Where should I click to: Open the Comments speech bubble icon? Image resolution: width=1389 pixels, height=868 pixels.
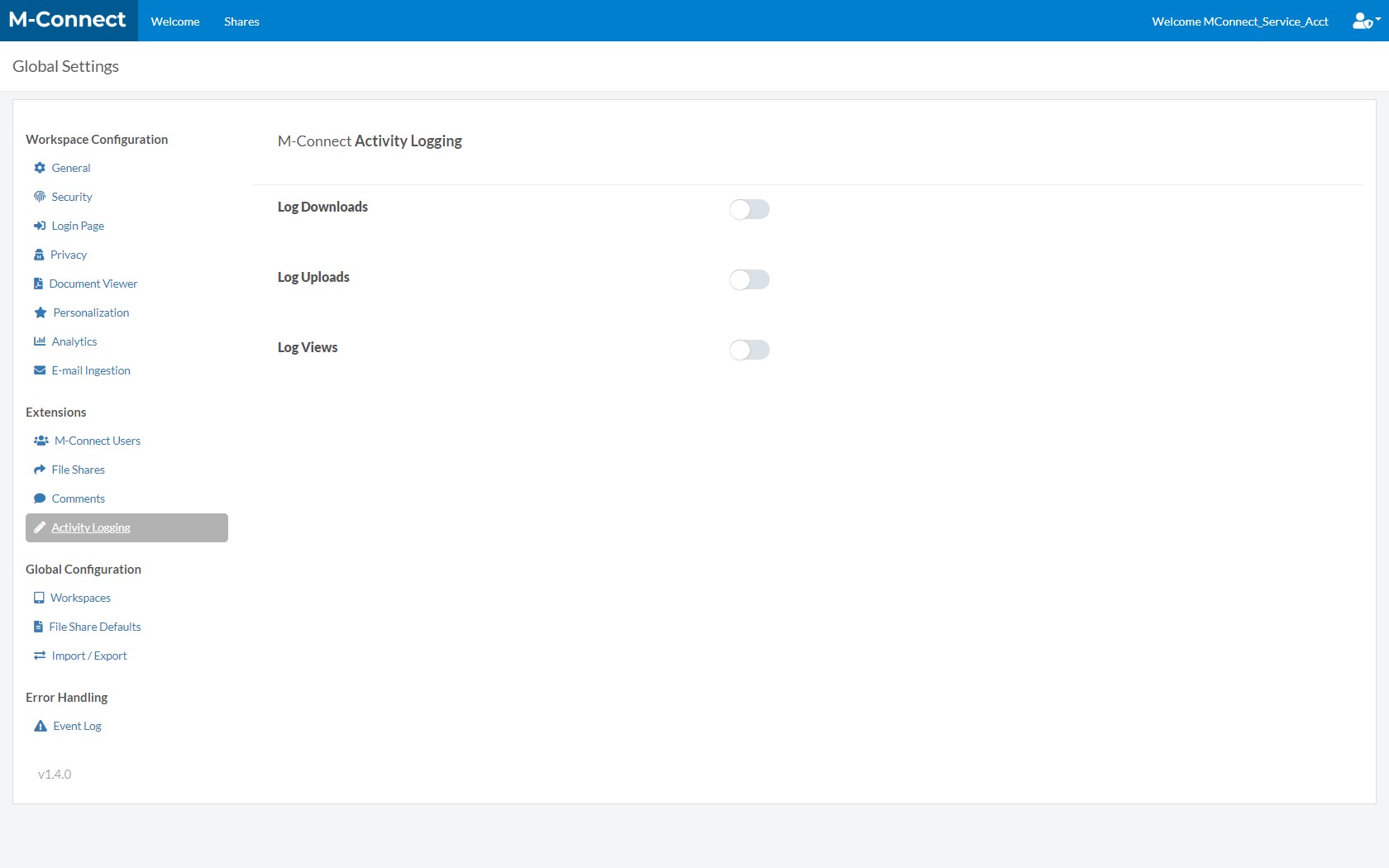pyautogui.click(x=40, y=498)
